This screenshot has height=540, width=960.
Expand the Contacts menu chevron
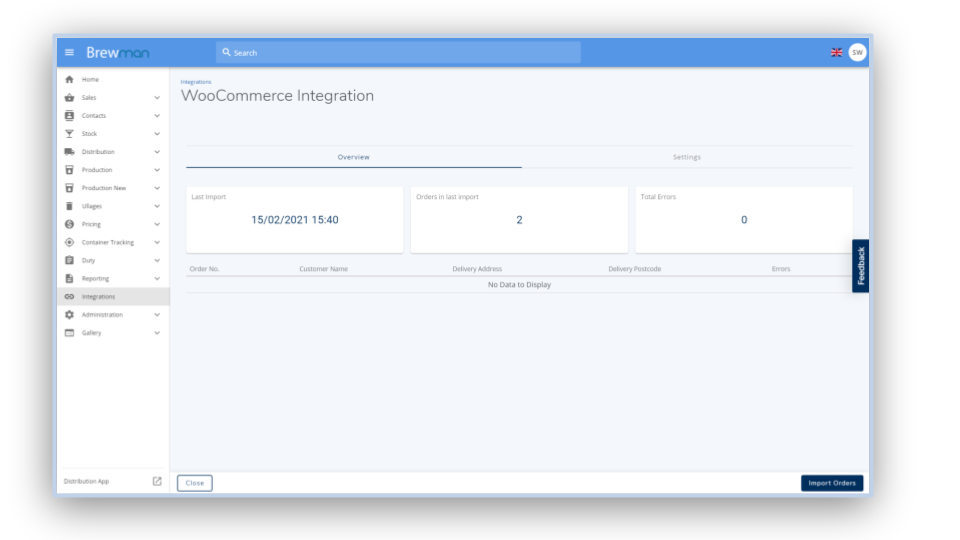click(x=157, y=116)
